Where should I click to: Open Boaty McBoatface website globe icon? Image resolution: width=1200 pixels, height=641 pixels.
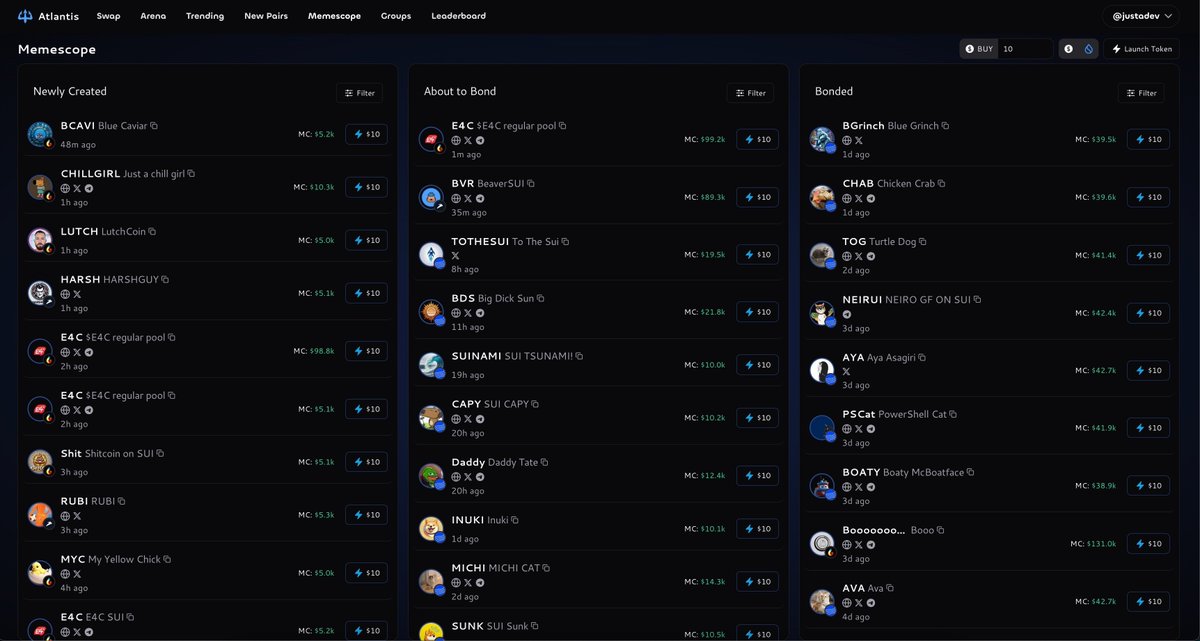click(x=847, y=487)
